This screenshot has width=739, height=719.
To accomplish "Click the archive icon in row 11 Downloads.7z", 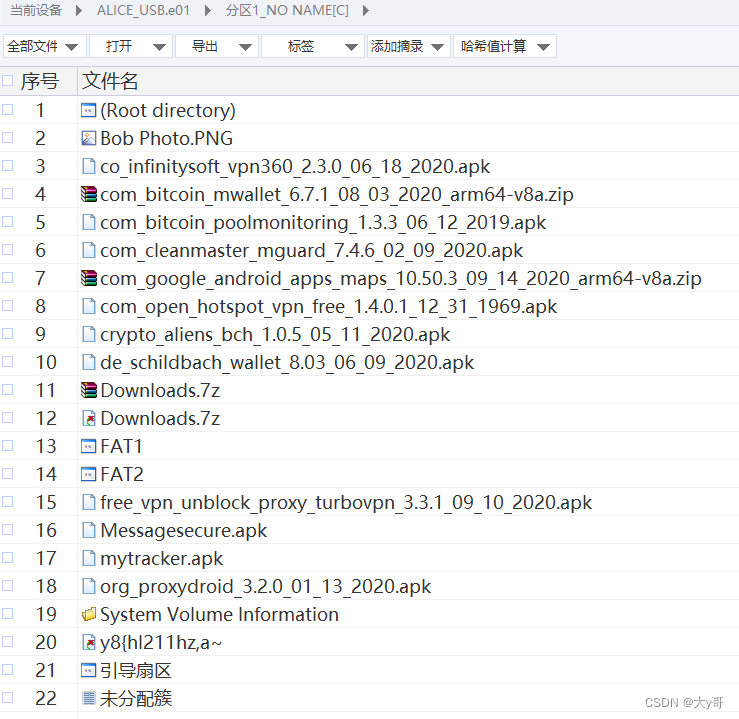I will point(89,390).
